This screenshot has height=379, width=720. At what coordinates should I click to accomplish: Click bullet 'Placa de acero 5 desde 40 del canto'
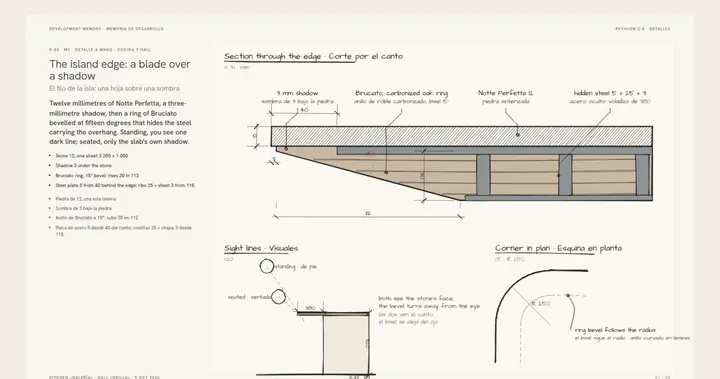click(124, 231)
